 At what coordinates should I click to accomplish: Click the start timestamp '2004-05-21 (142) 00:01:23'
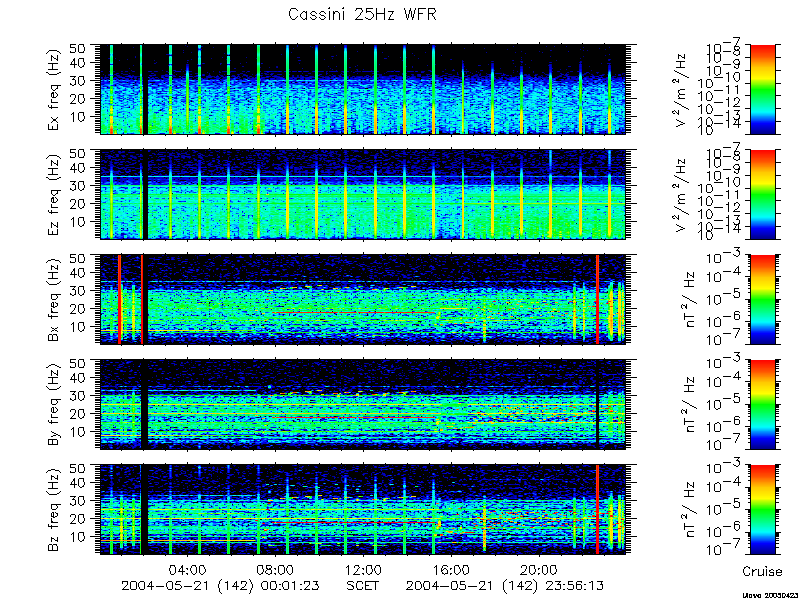(x=221, y=586)
